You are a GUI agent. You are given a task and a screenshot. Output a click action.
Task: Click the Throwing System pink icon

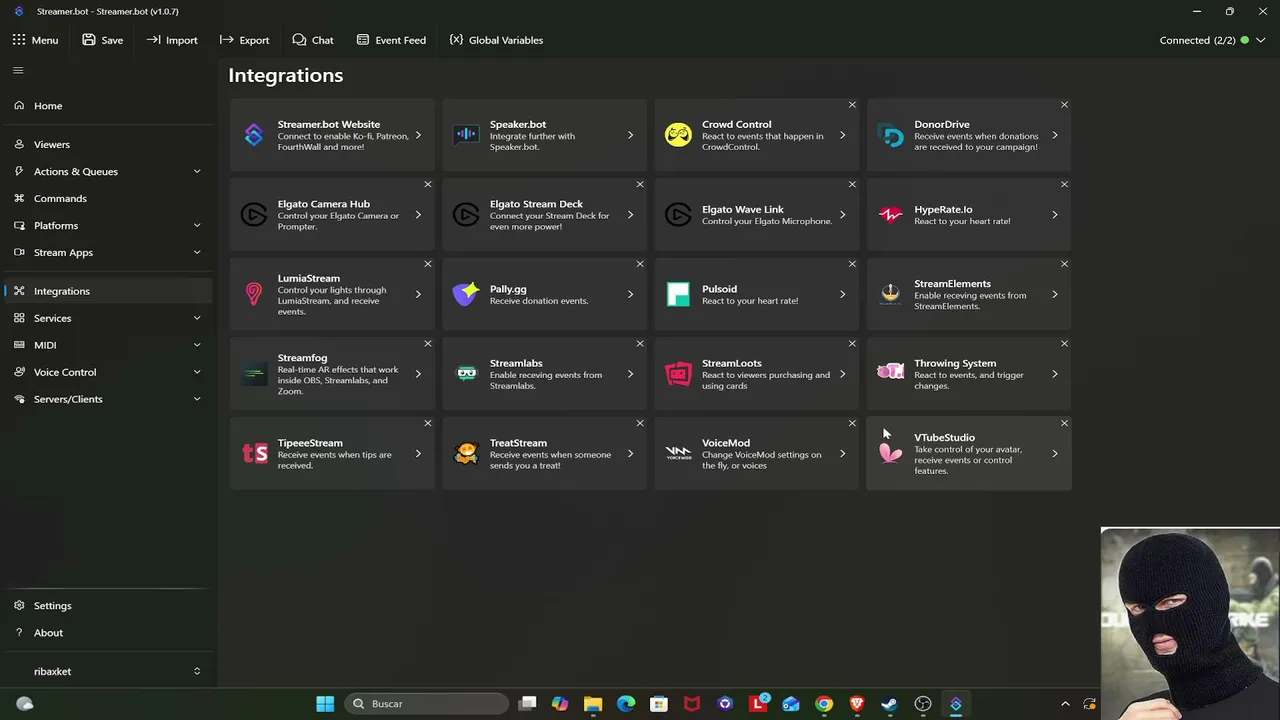point(890,373)
